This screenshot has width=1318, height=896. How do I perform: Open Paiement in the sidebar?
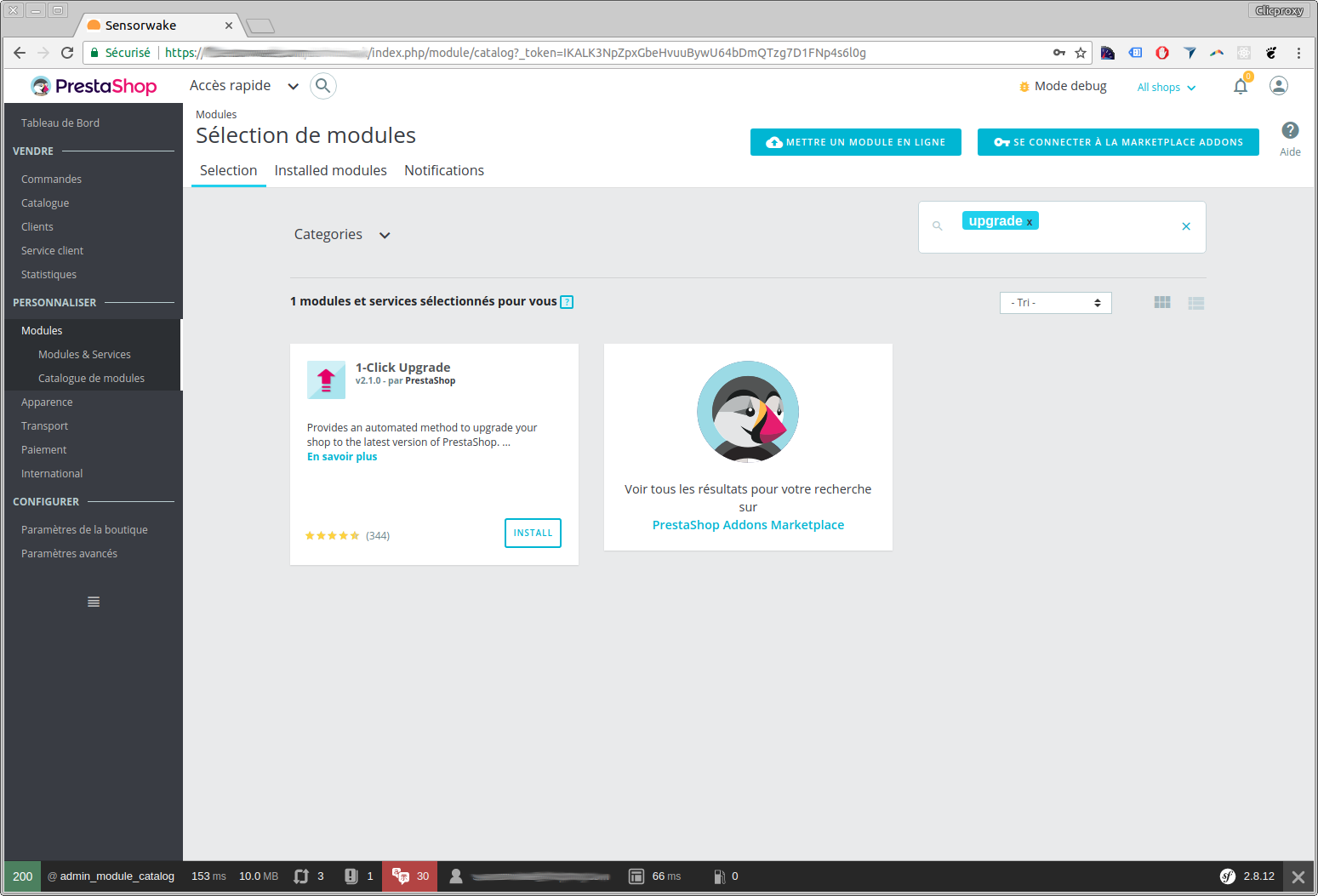[x=43, y=450]
